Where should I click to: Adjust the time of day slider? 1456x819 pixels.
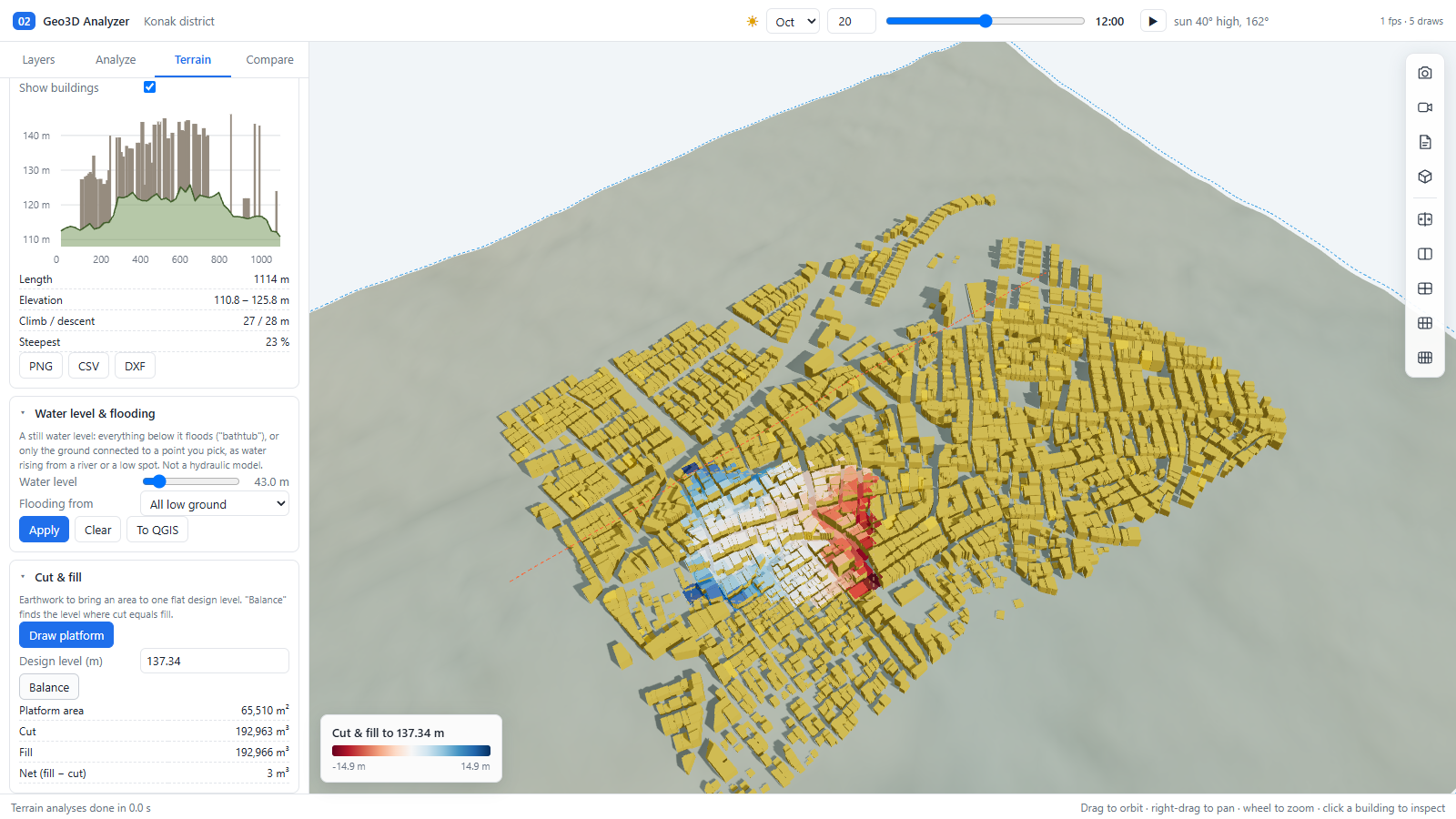(985, 21)
